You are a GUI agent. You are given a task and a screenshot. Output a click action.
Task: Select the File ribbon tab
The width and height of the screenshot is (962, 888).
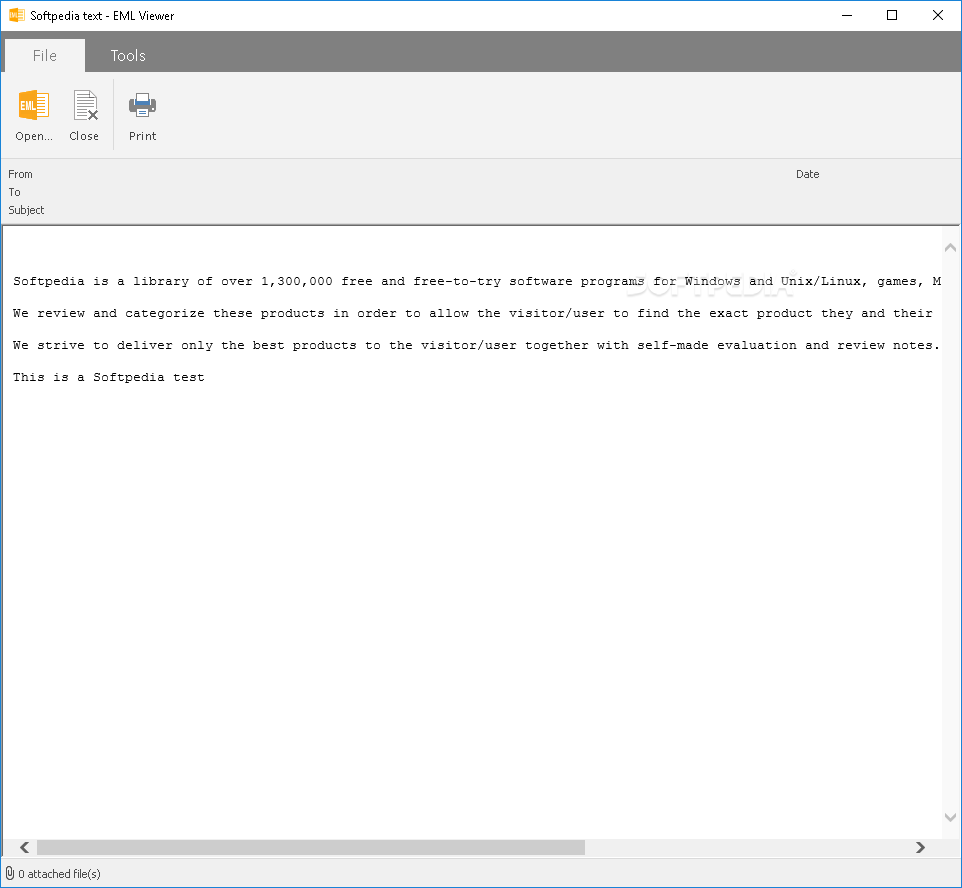click(45, 56)
